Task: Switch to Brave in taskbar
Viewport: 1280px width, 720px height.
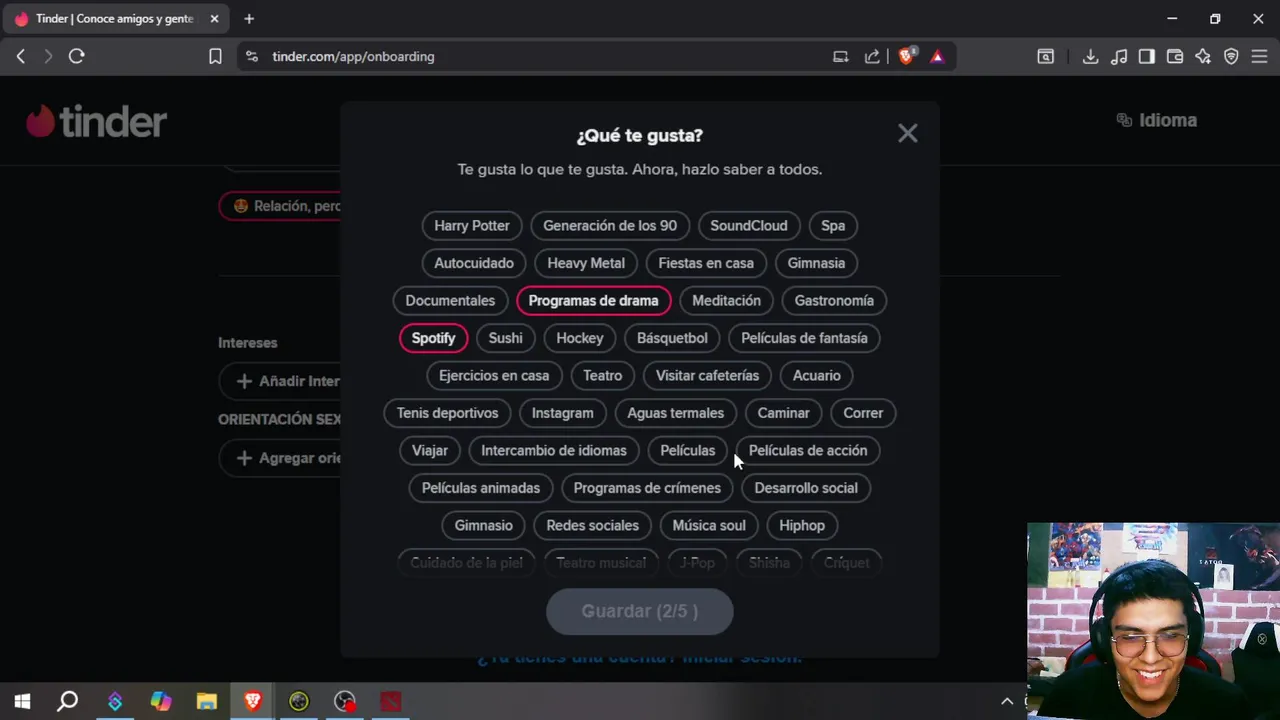Action: click(253, 702)
